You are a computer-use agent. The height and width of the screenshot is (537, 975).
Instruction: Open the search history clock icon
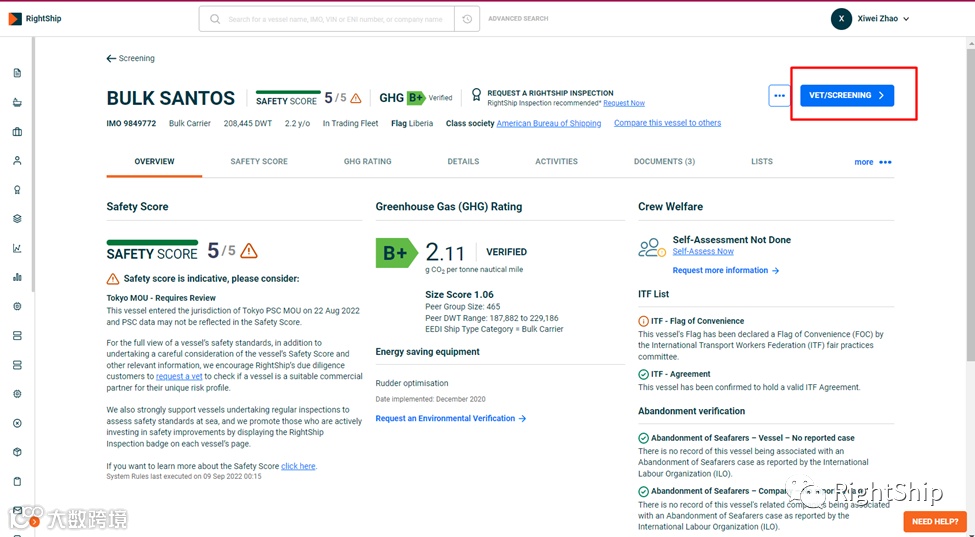tap(467, 19)
